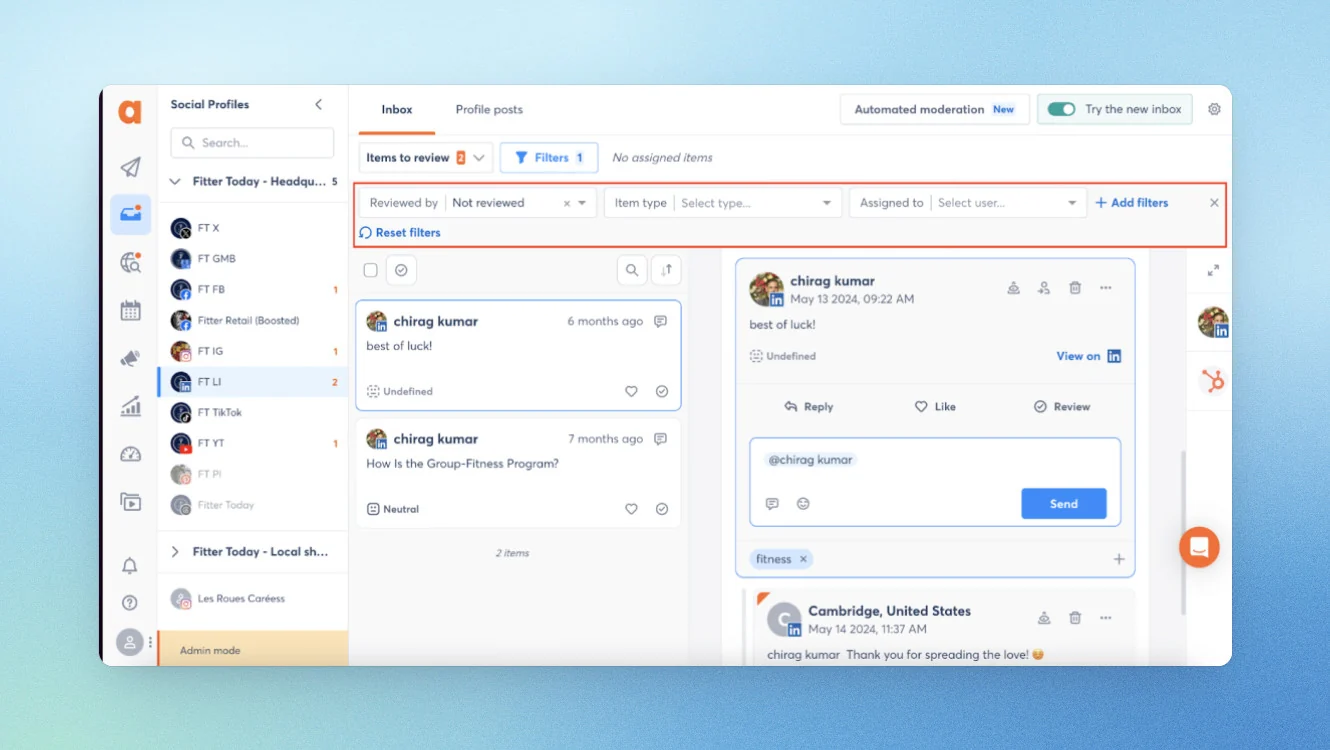The height and width of the screenshot is (750, 1330).
Task: Open the Analytics bar chart icon
Action: click(130, 406)
